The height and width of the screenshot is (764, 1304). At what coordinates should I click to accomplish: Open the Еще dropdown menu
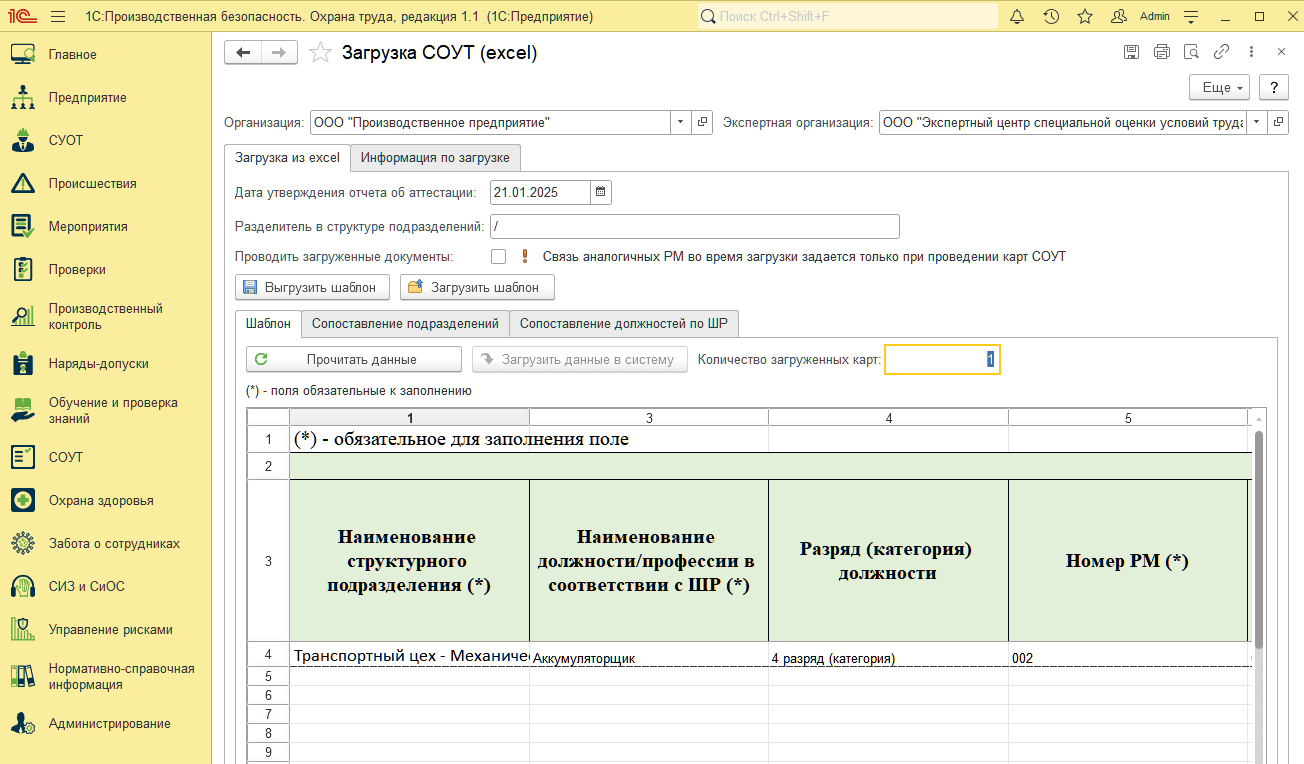(1220, 87)
